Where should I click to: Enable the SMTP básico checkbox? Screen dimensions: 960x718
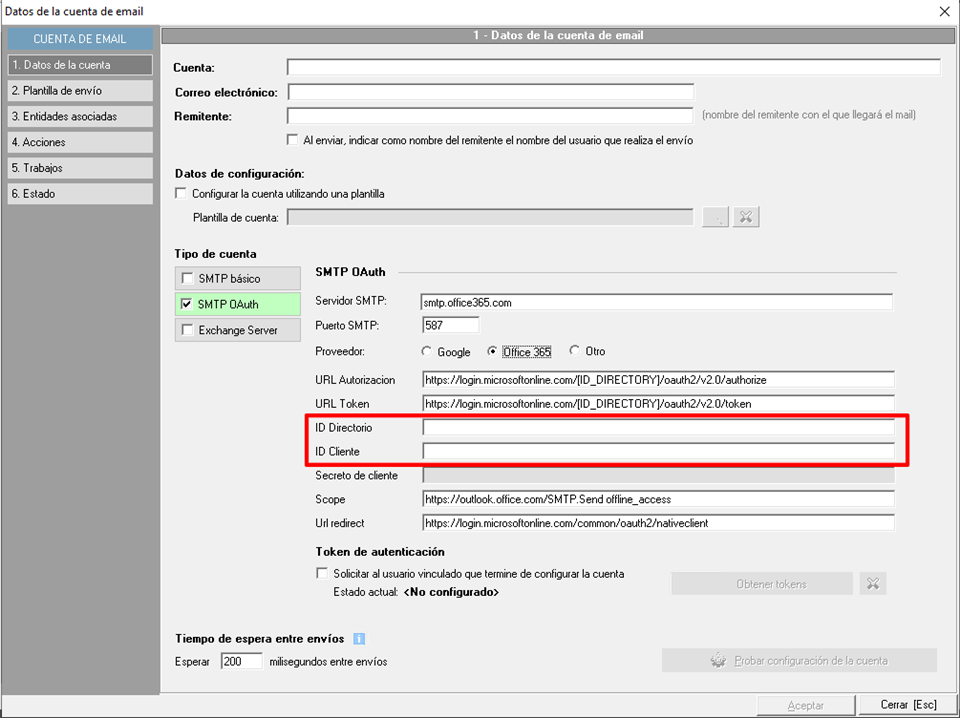click(187, 278)
